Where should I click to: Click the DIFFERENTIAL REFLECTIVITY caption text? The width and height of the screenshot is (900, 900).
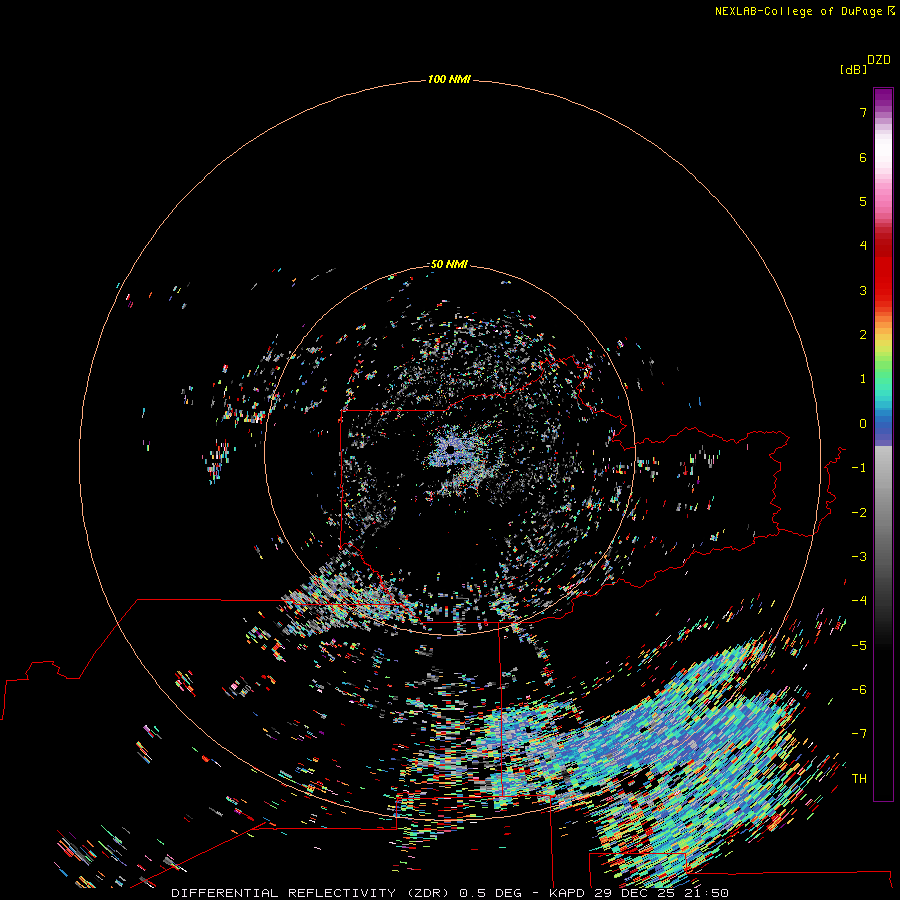(x=284, y=893)
